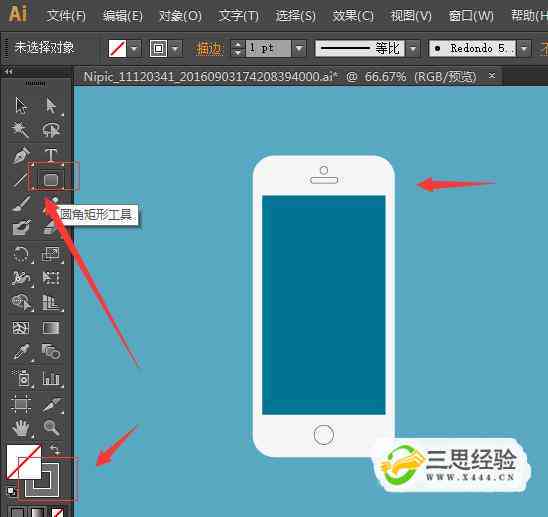Open the Redondo brush definition dropdown
Image resolution: width=548 pixels, height=517 pixels.
(x=524, y=48)
